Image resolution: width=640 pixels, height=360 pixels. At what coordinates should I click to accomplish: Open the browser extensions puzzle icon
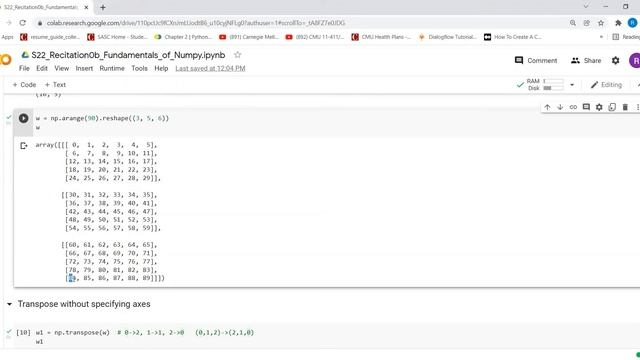pos(618,23)
